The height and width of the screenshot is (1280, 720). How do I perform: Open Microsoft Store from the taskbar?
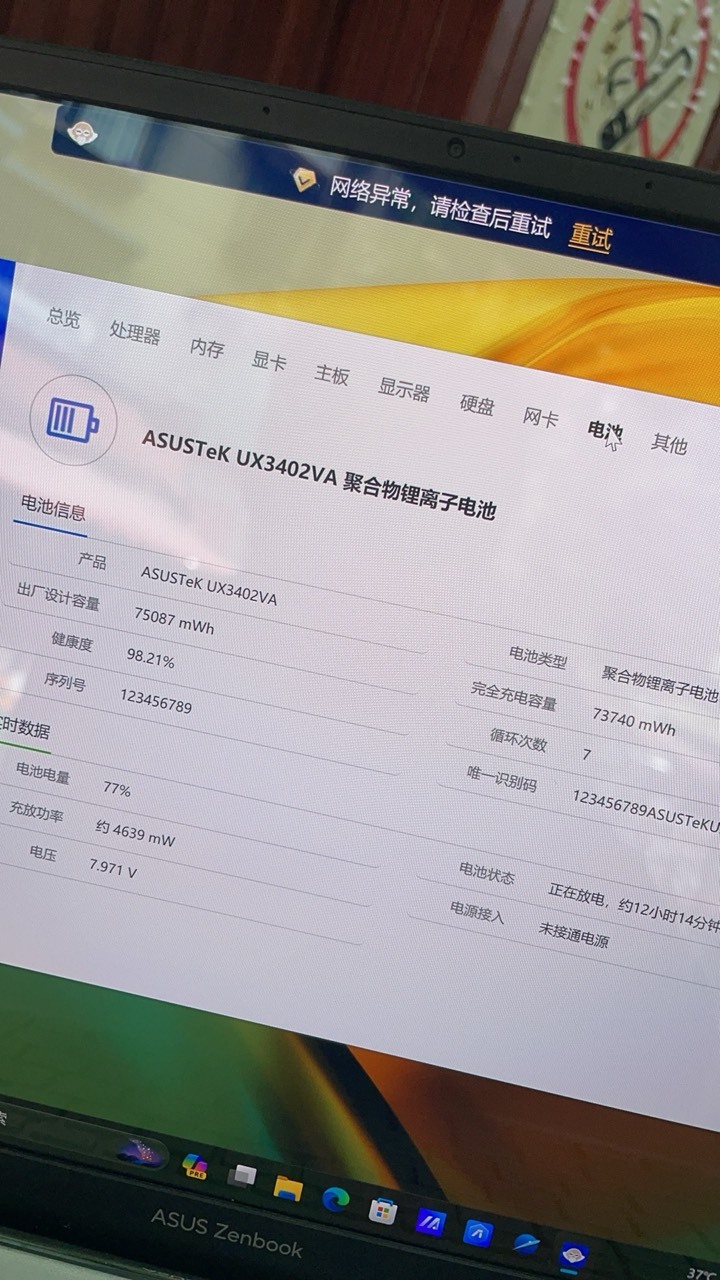383,1211
